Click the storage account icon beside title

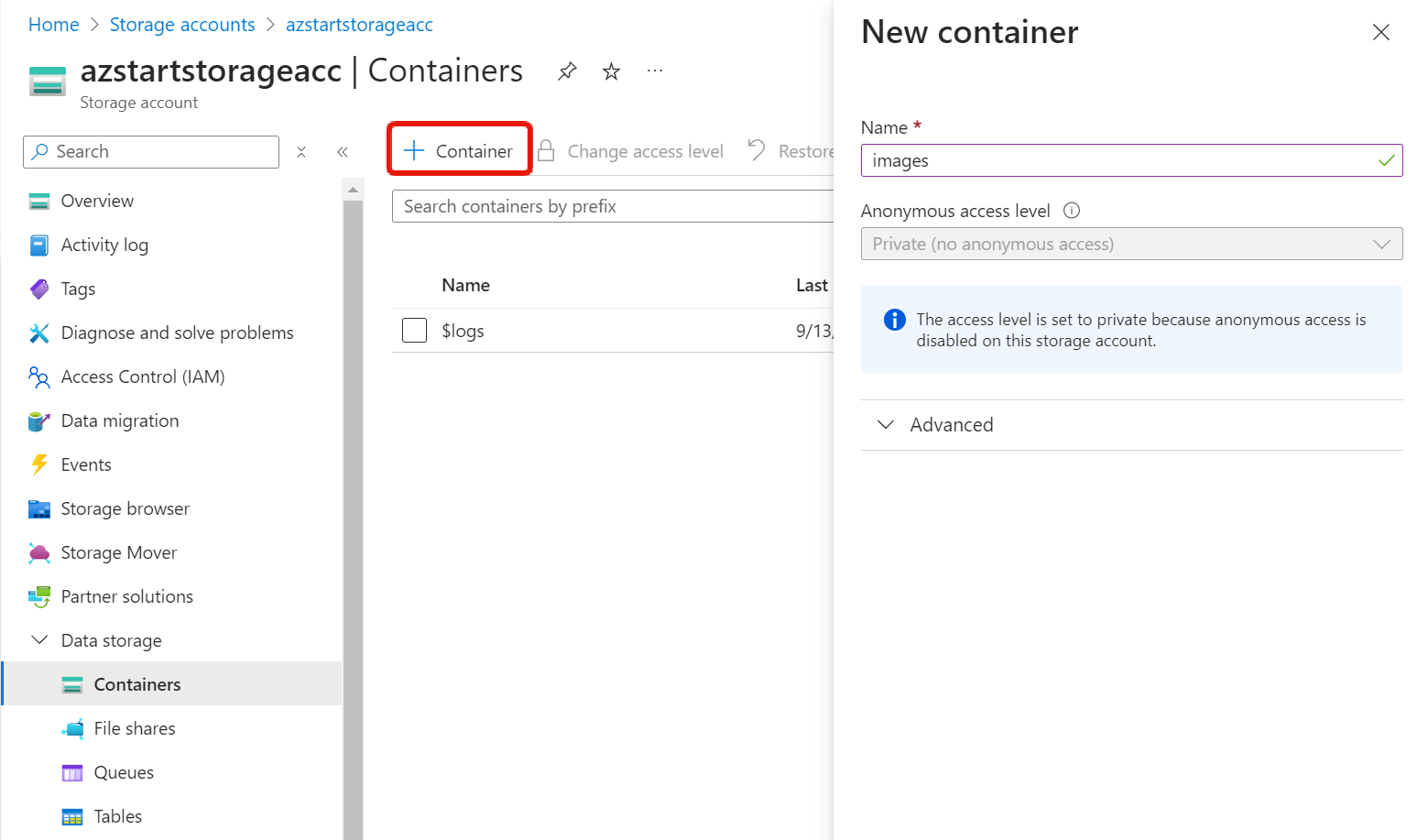click(48, 82)
